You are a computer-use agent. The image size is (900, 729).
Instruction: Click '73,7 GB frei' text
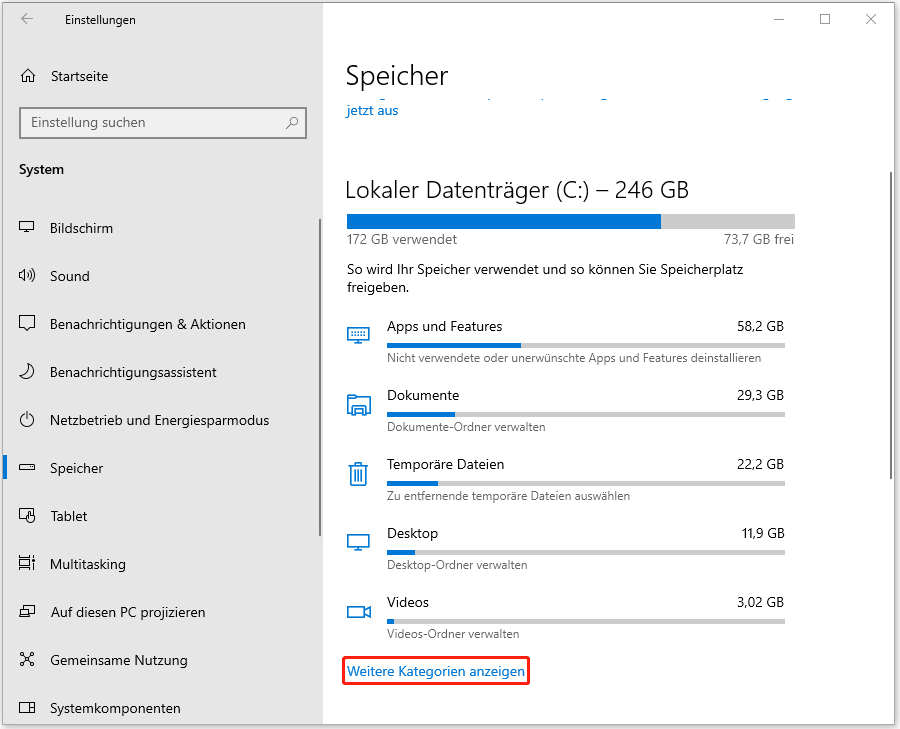pos(759,239)
